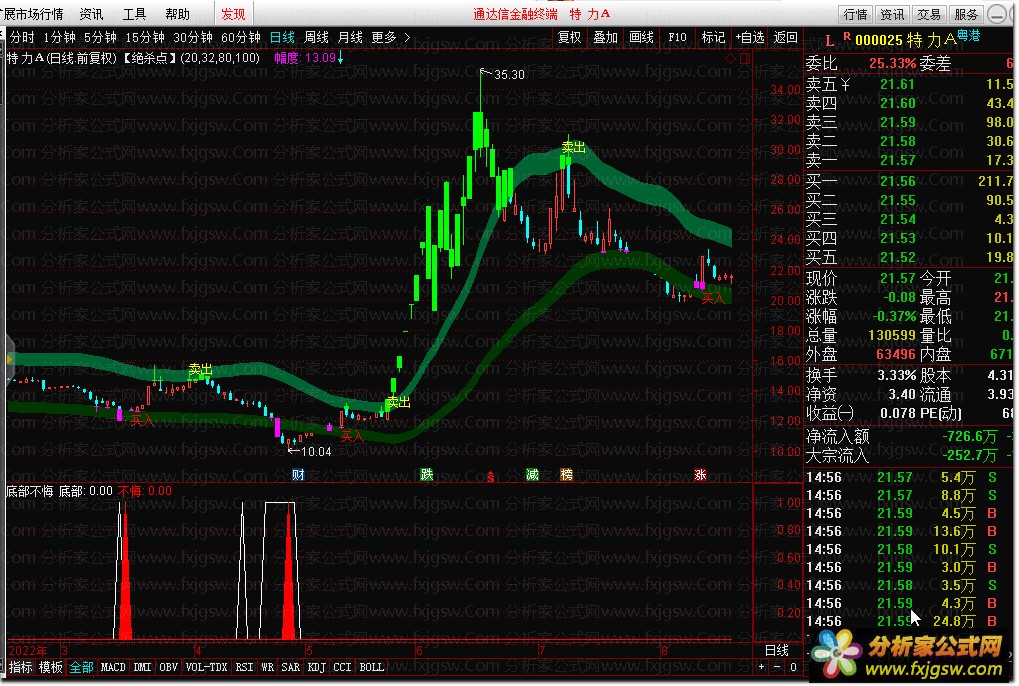Switch to the SAR indicator
The width and height of the screenshot is (1019, 686).
290,667
